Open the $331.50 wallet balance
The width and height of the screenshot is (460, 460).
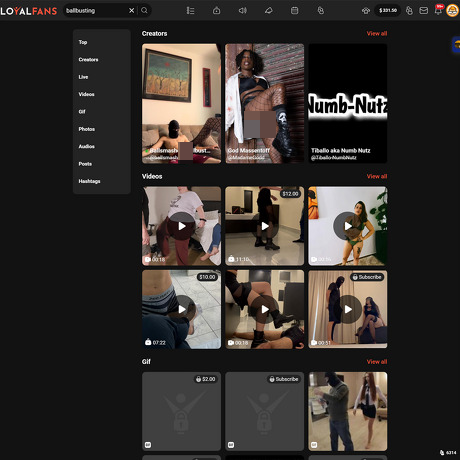[x=388, y=11]
